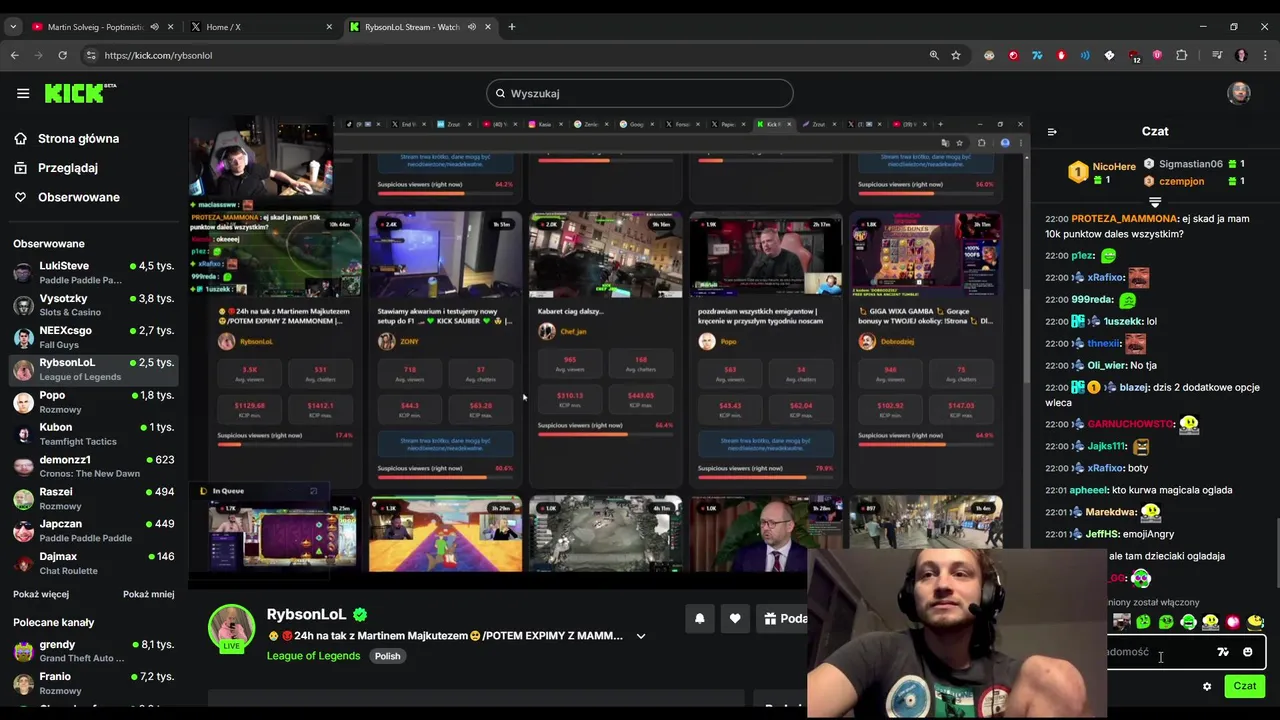Click Pokaż więcej under followed channels

(41, 594)
